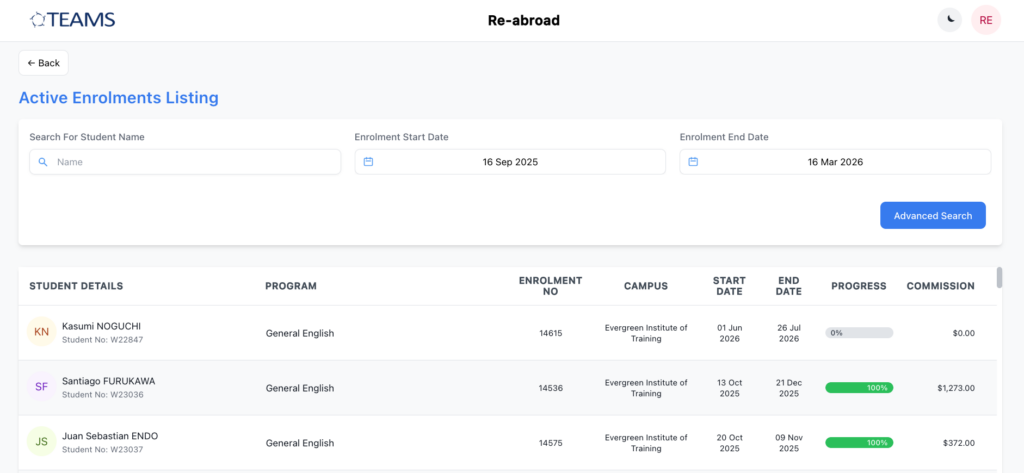
Task: Click enrolment number 14575
Action: coord(550,443)
